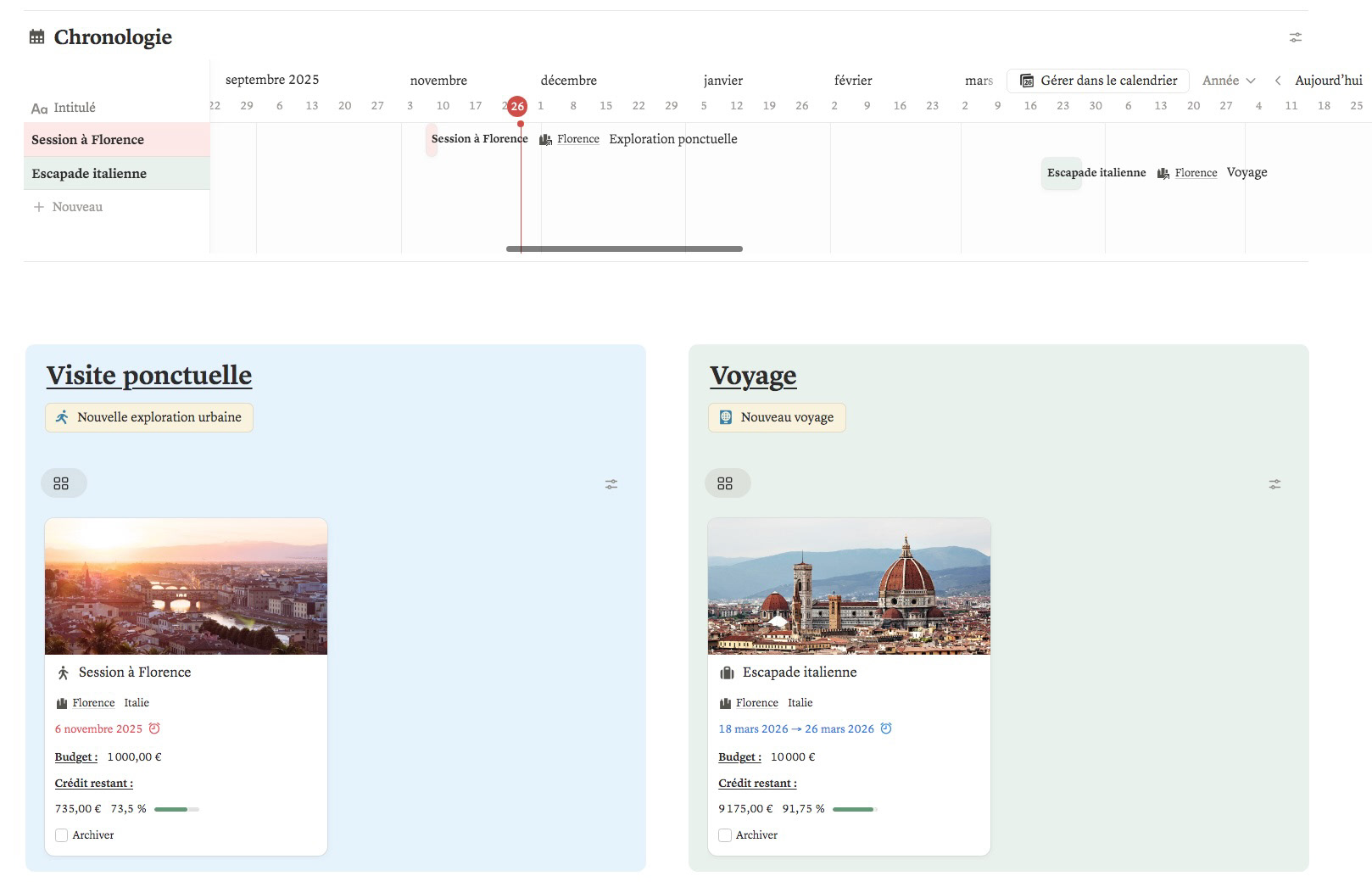Create a Nouveau voyage entry
Image resolution: width=1372 pixels, height=893 pixels.
coord(777,417)
